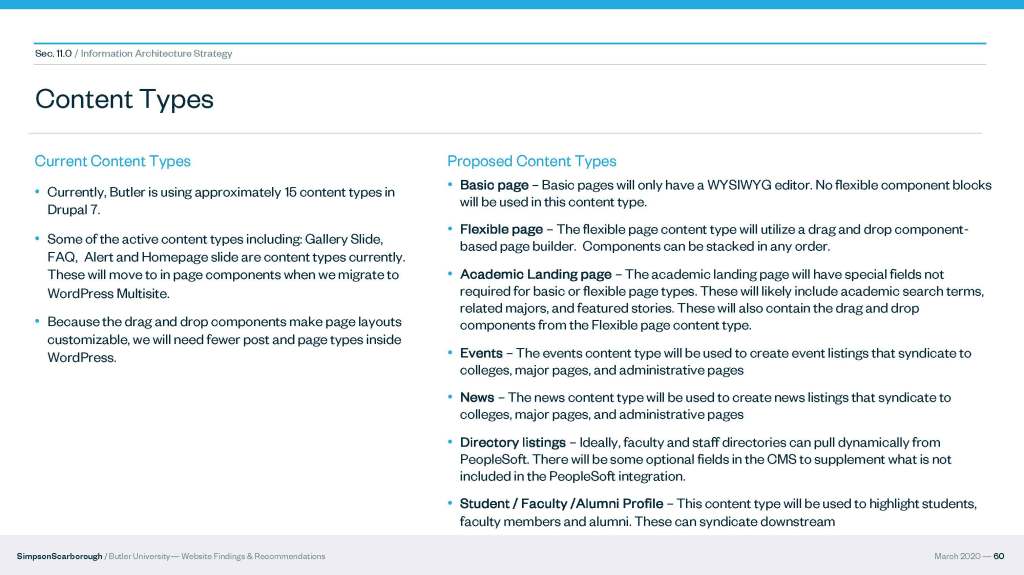This screenshot has width=1024, height=575.
Task: Click the 'Proposed Content Types' heading
Action: coord(531,161)
